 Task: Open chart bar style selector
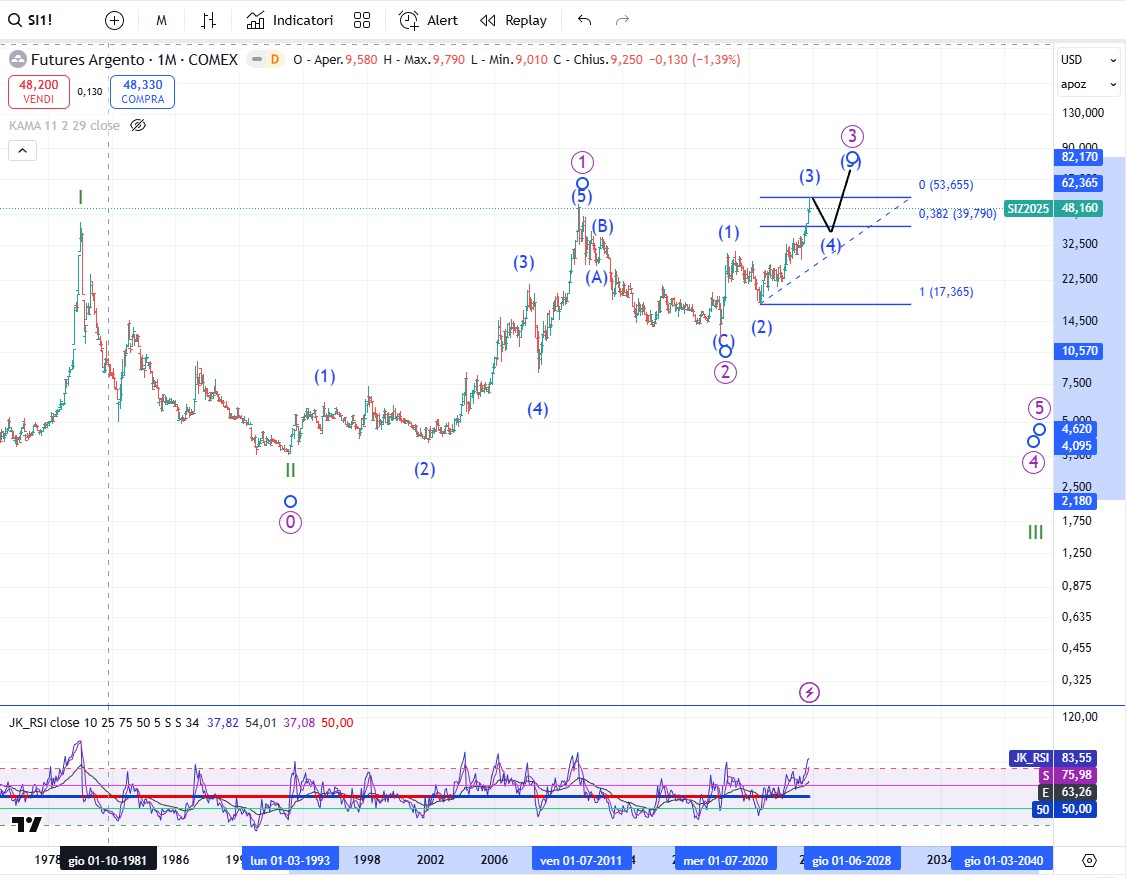point(208,21)
